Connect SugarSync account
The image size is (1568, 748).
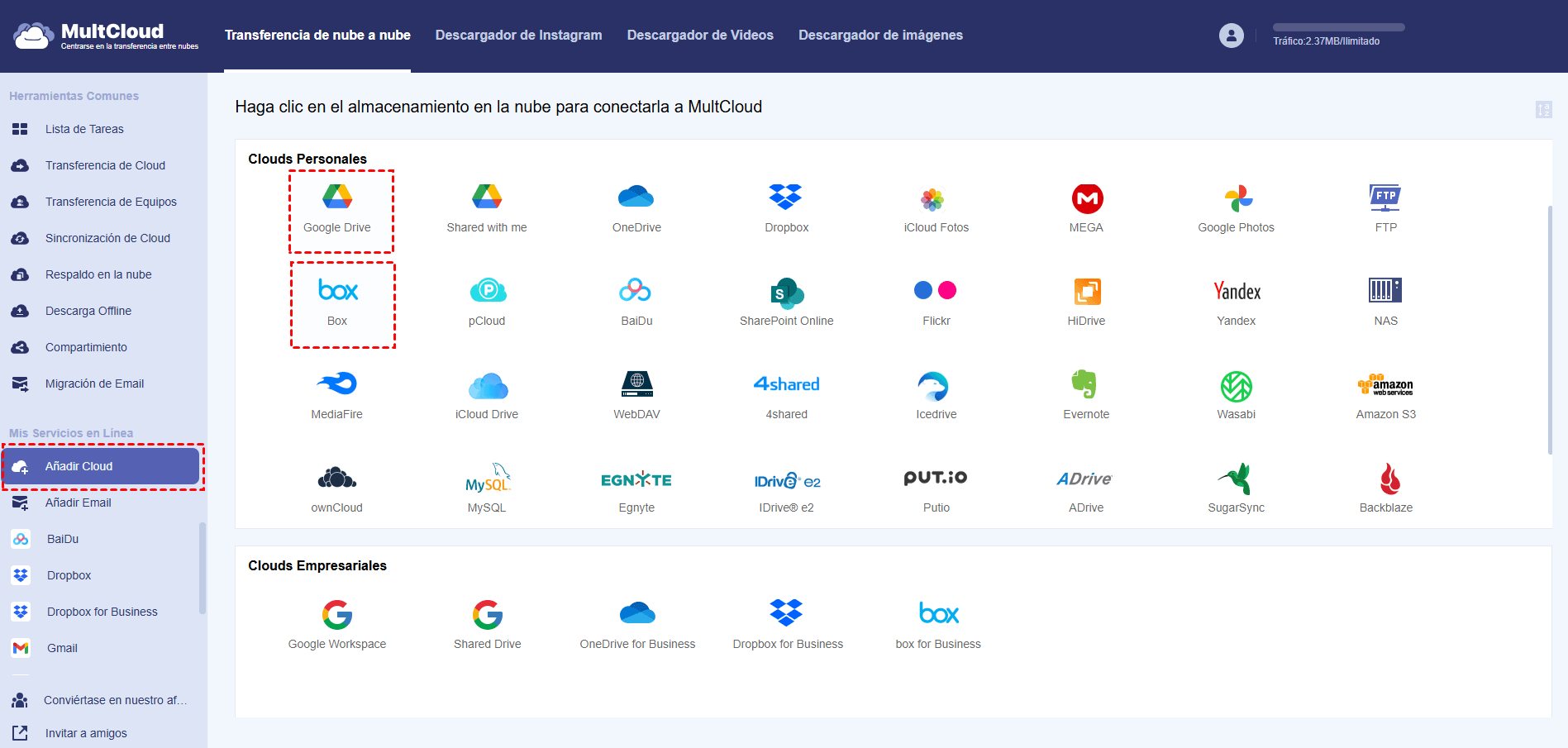tap(1237, 489)
